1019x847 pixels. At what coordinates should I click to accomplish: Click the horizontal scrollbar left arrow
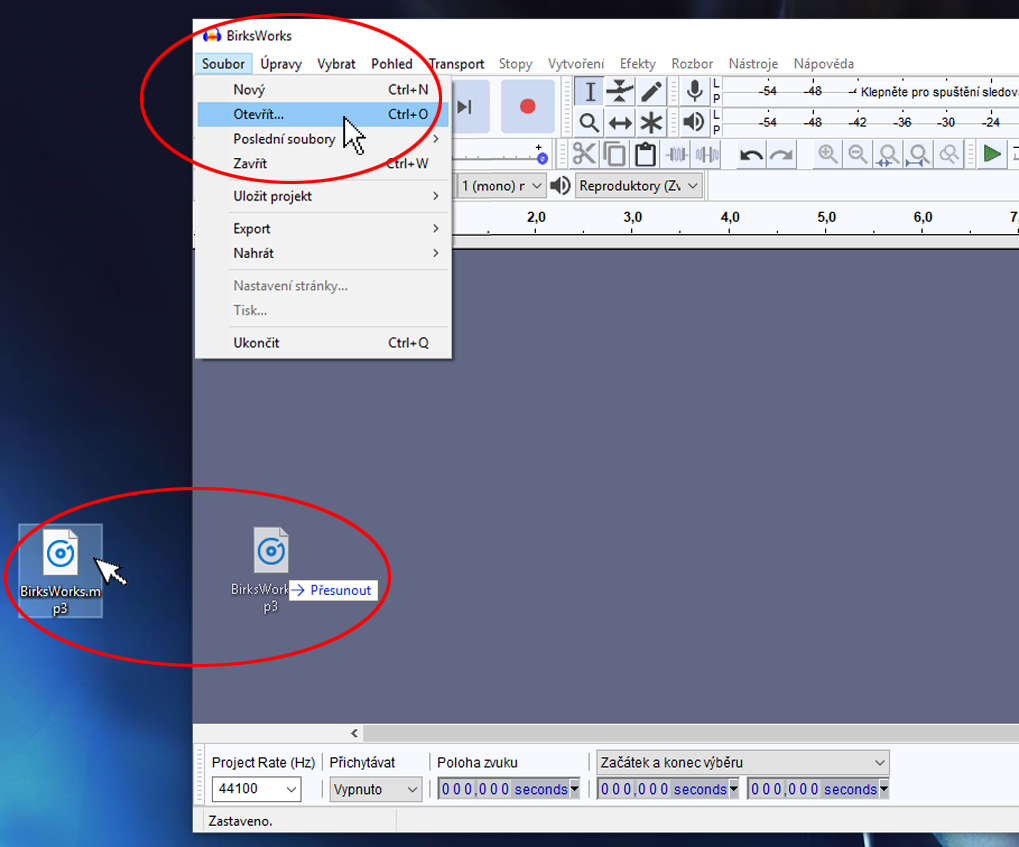pos(354,733)
